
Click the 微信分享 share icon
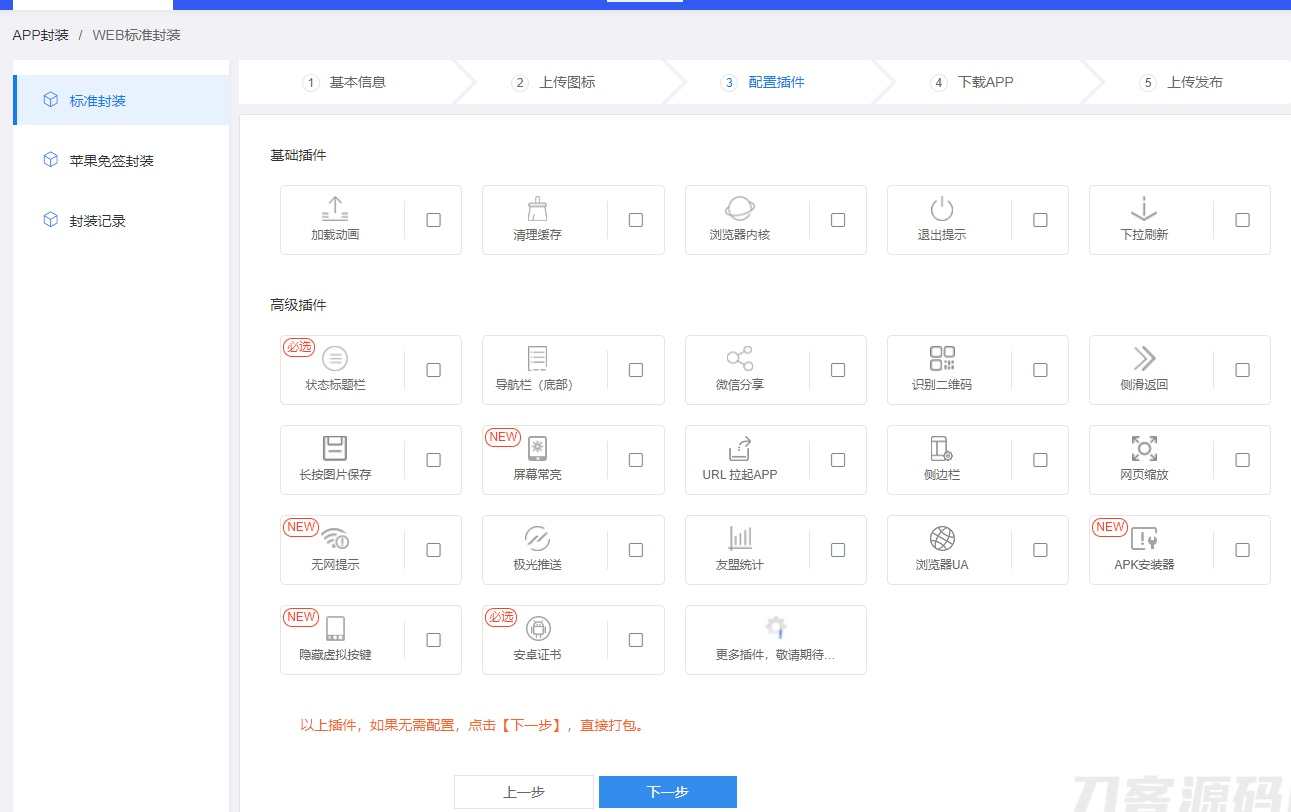pyautogui.click(x=740, y=358)
